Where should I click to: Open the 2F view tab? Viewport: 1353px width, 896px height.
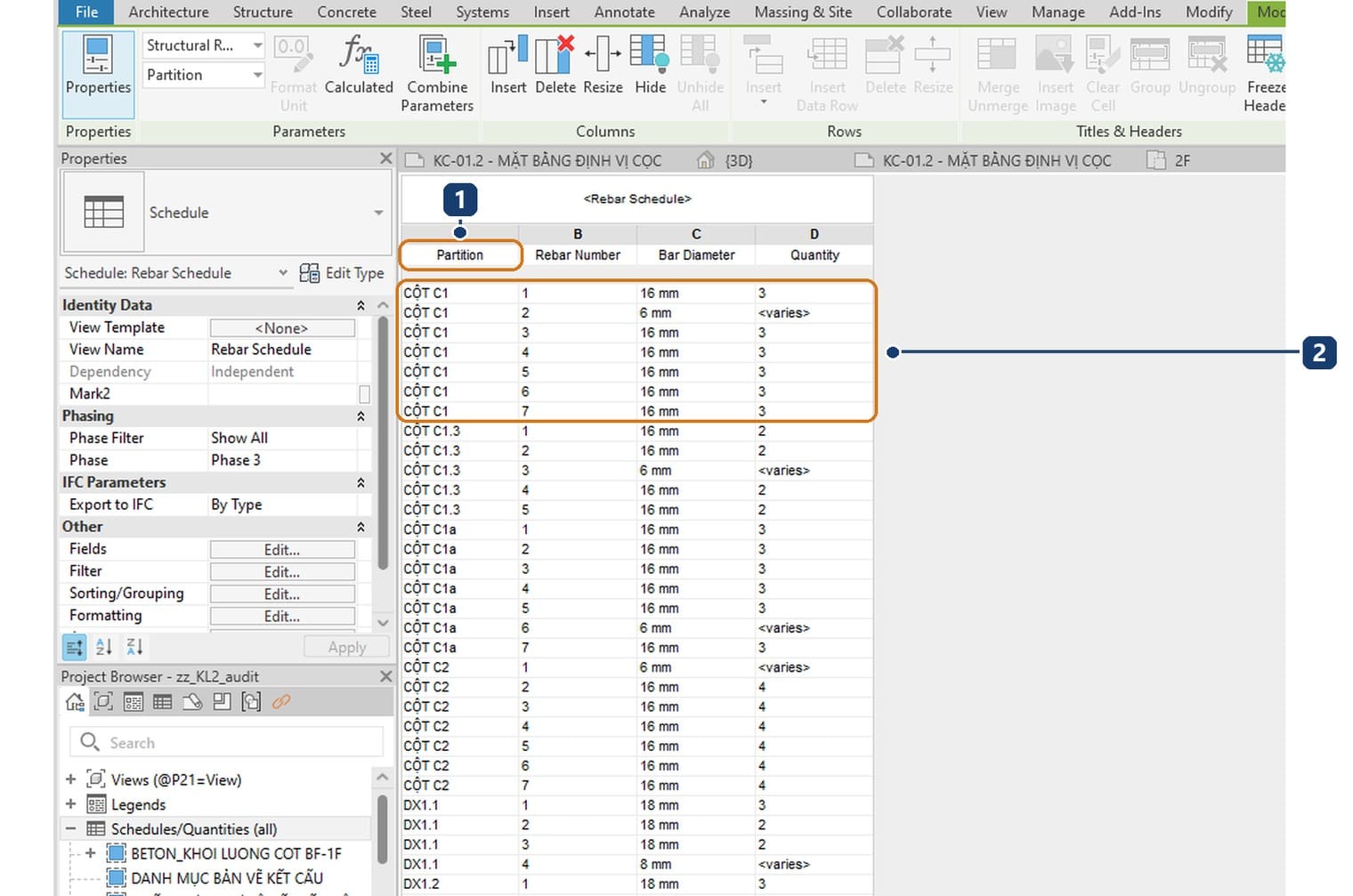coord(1170,161)
